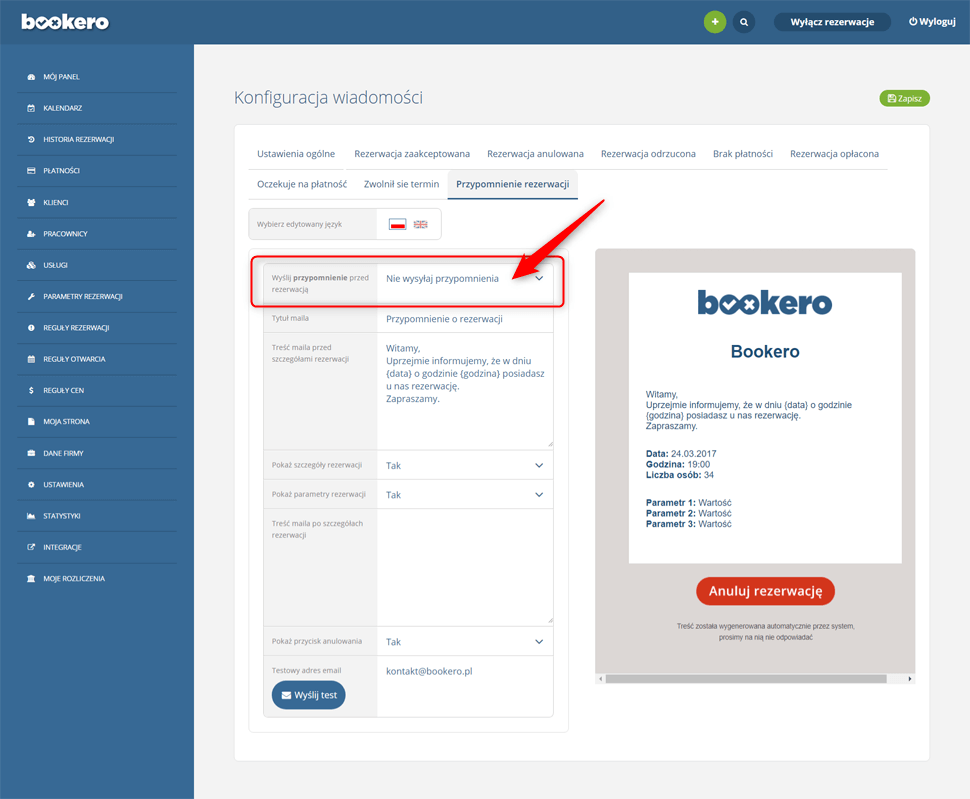
Task: Switch to Oczekuje na płatność tab
Action: pyautogui.click(x=302, y=184)
